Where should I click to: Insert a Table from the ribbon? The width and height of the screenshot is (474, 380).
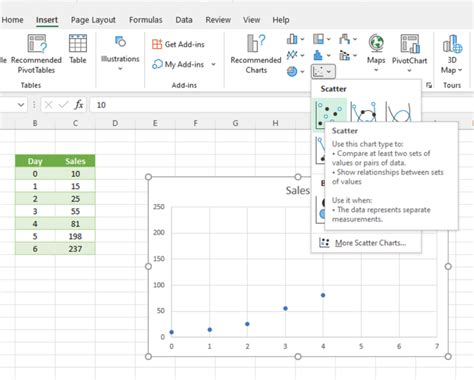tap(78, 49)
